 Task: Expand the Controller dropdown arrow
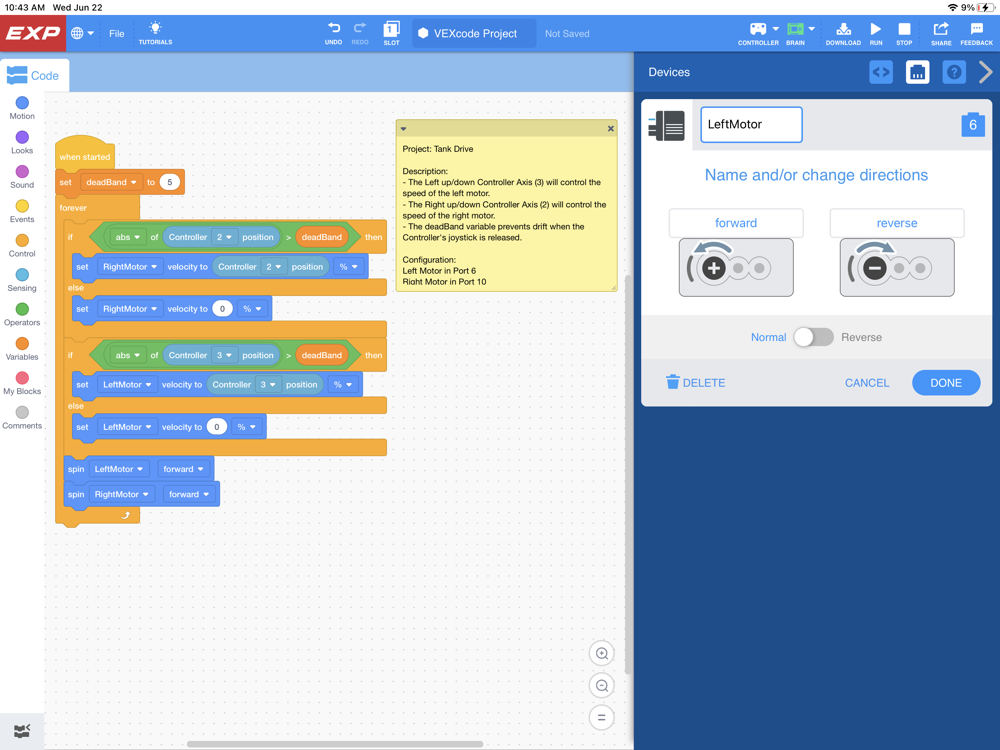coord(776,29)
